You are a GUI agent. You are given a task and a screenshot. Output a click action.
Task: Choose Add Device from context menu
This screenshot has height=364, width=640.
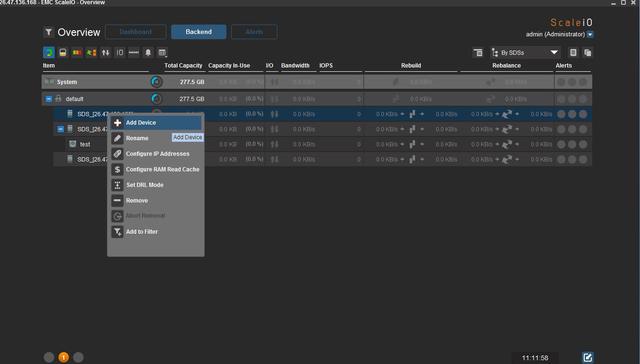coord(156,123)
